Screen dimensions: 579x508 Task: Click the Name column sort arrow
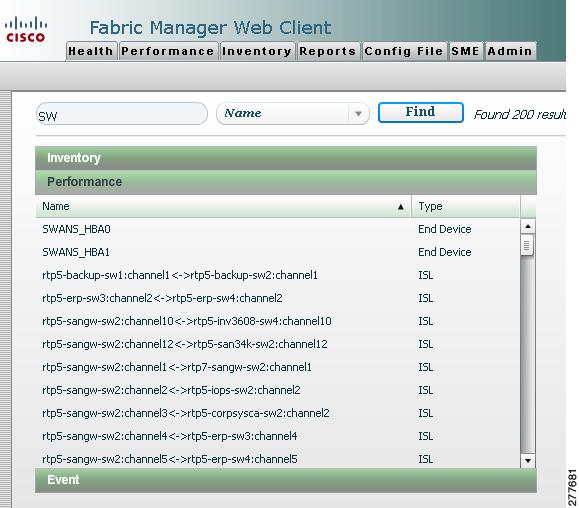(401, 207)
